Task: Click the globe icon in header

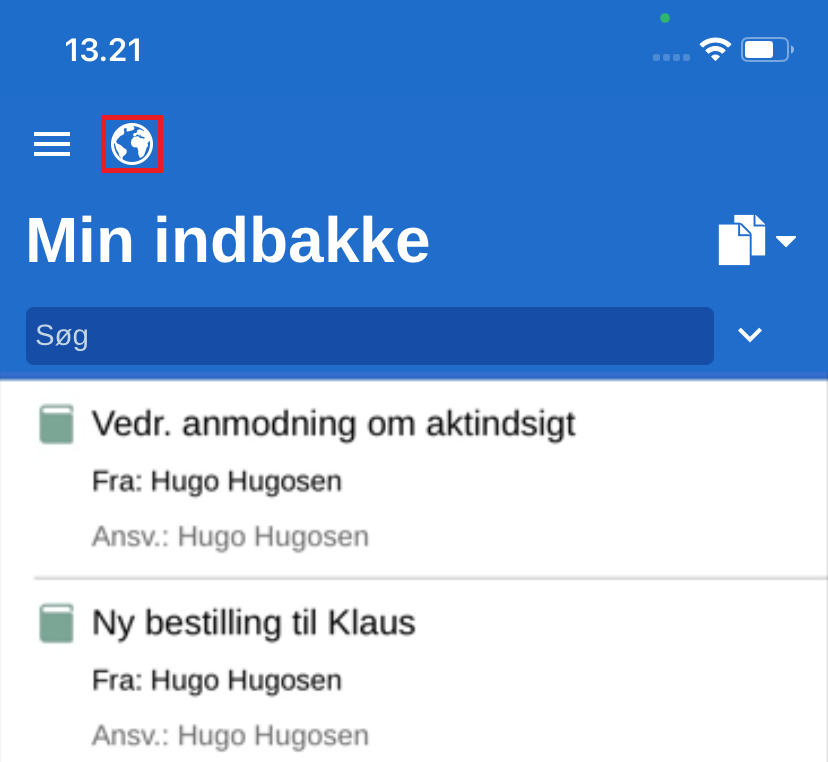Action: (x=132, y=145)
